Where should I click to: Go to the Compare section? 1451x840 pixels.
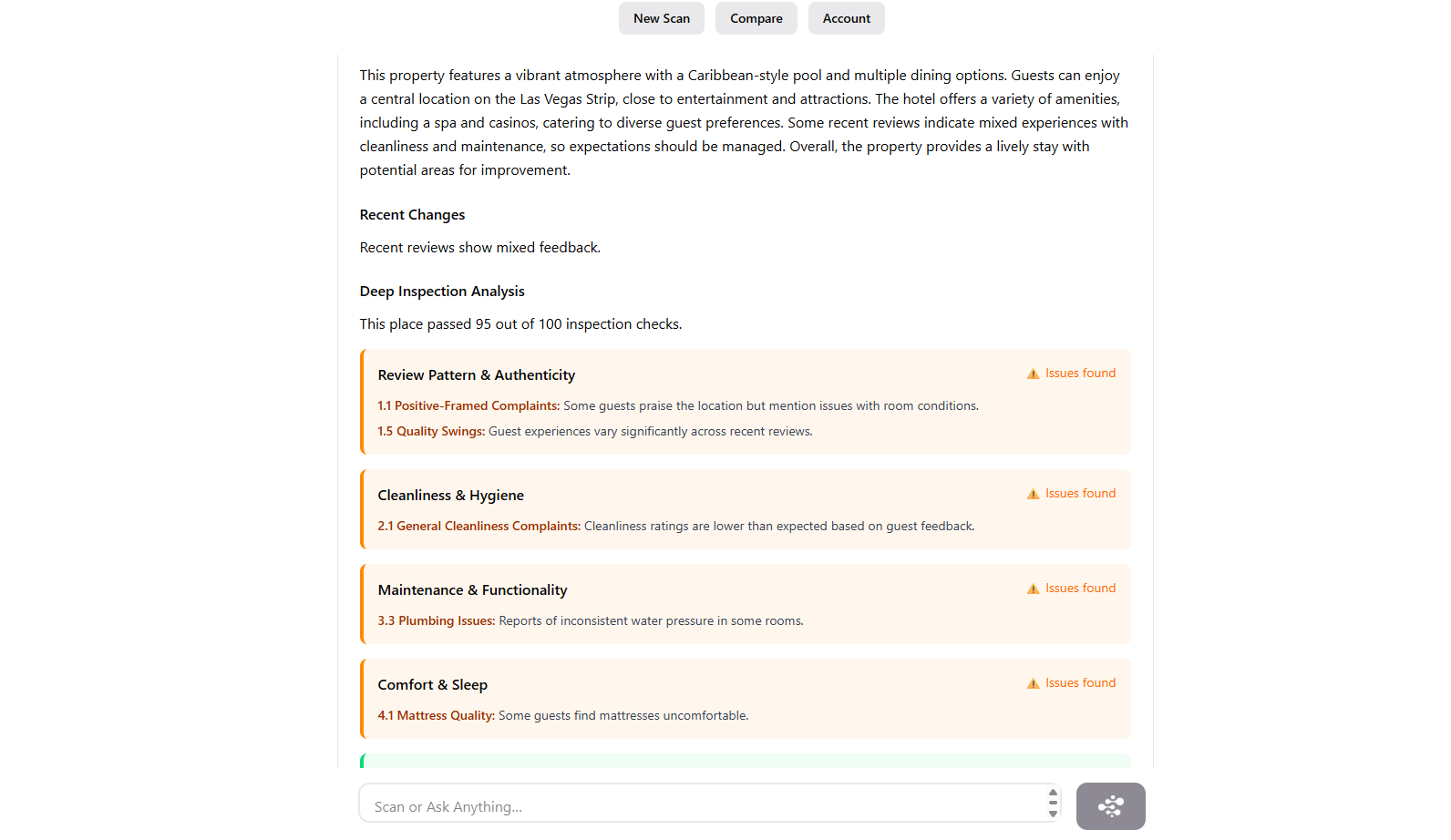(756, 18)
